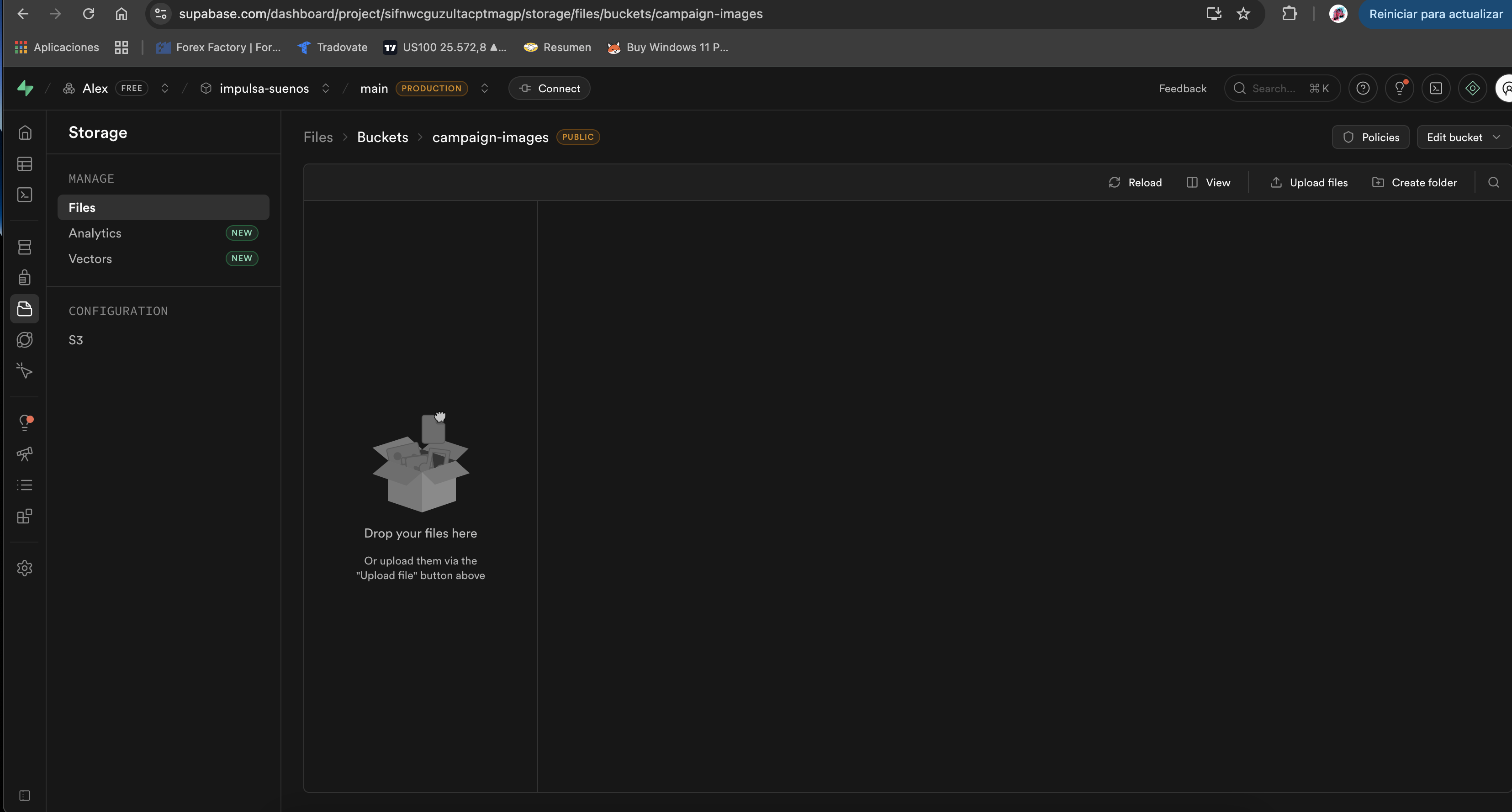Open the Database sidebar icon

[25, 247]
